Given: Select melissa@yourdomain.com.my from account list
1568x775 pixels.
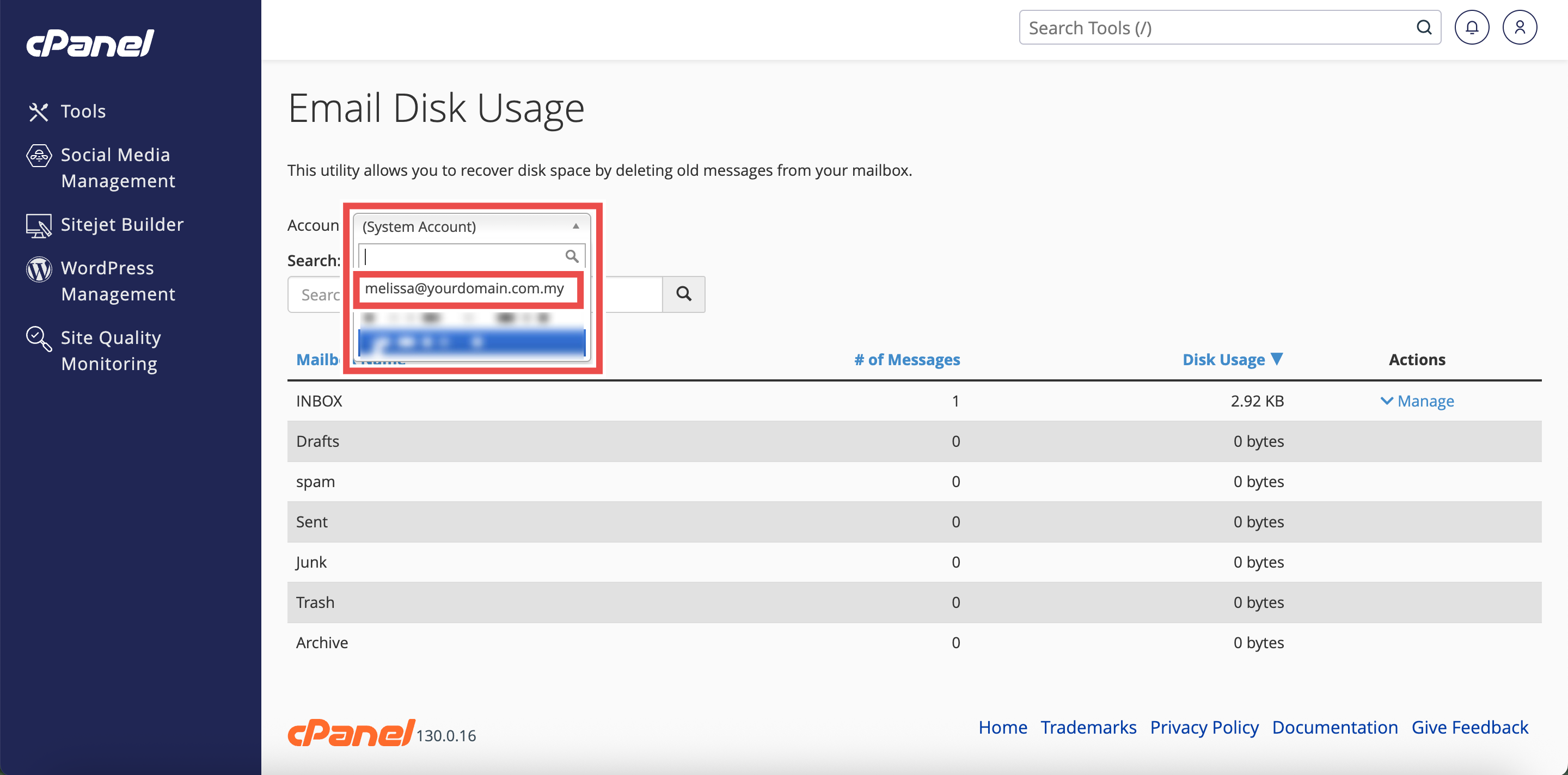Looking at the screenshot, I should click(464, 288).
